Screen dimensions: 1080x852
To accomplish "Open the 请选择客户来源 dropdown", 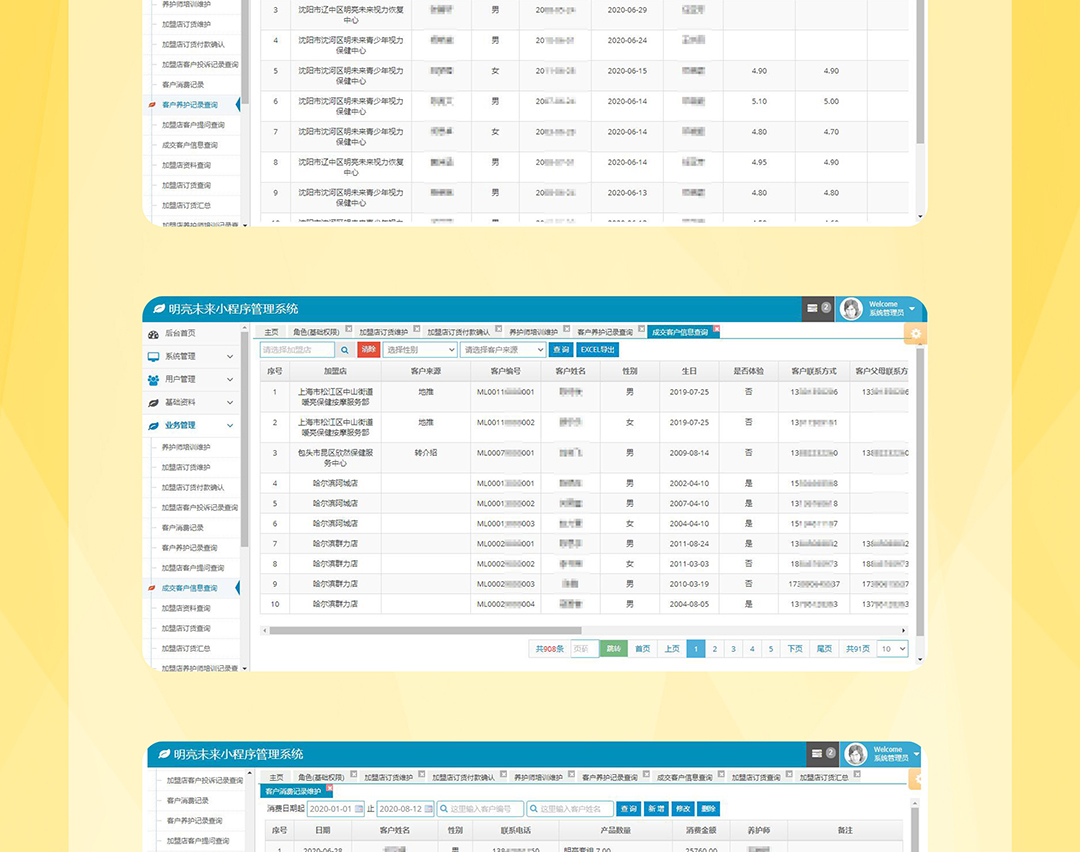I will coord(503,350).
